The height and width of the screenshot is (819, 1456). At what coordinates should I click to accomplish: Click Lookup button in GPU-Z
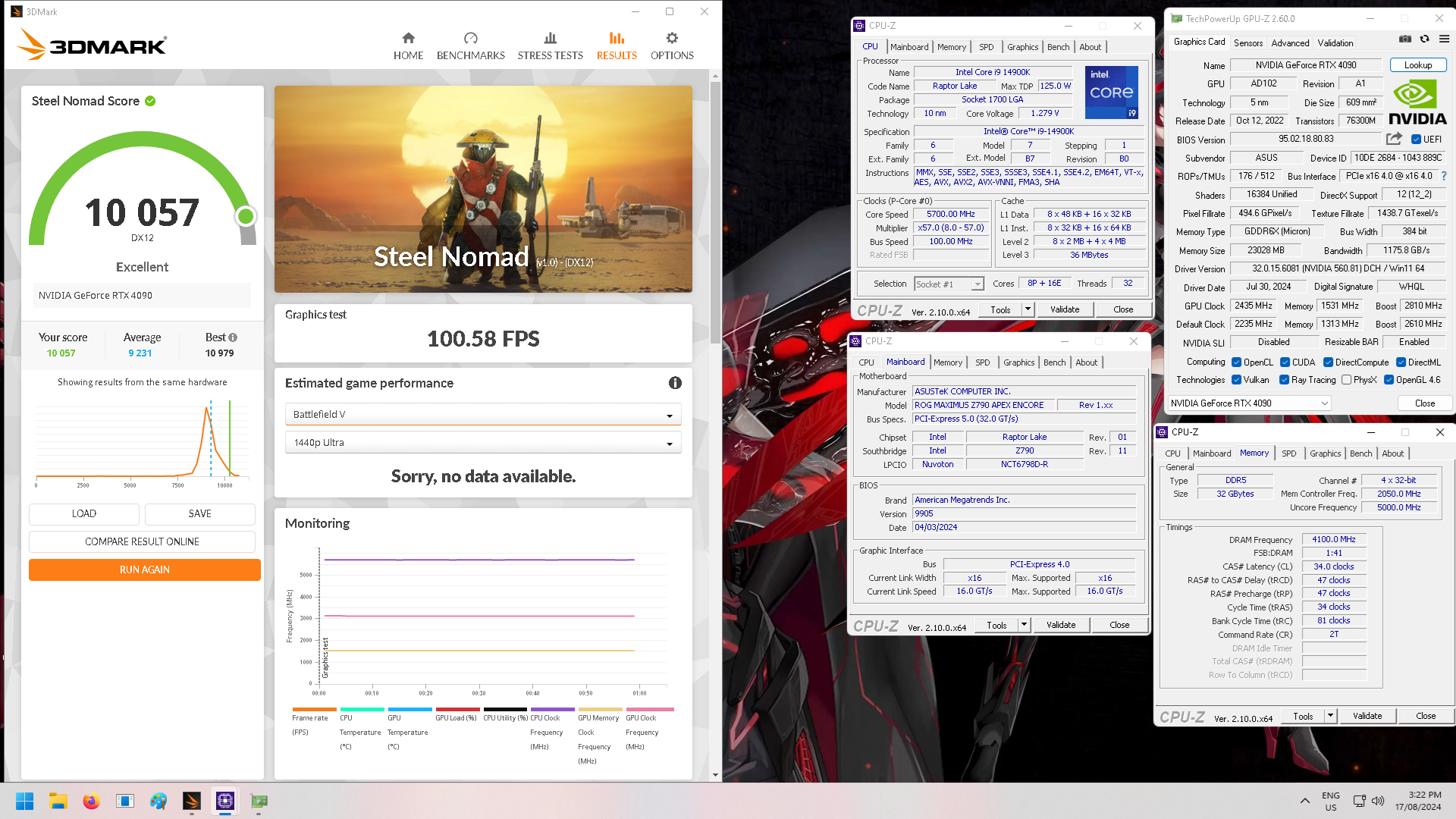click(1418, 65)
